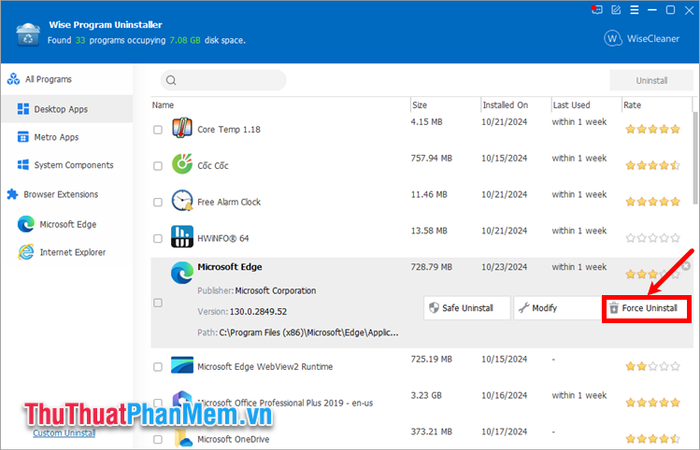Screen dimensions: 700x450
Task: Rate Core Temp 1.18 with stars
Action: [653, 129]
